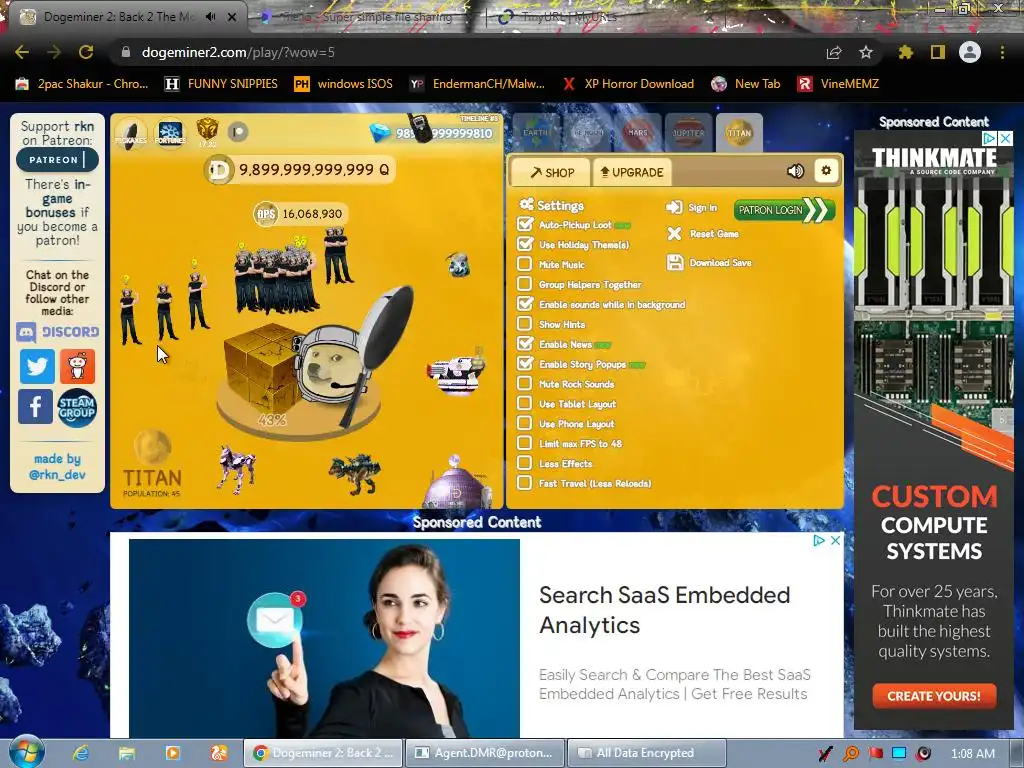Click the @rkn_dev link
The image size is (1024, 768).
pyautogui.click(x=57, y=475)
